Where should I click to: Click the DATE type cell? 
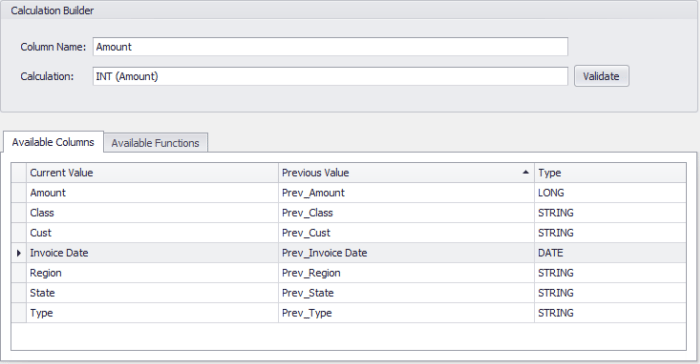click(x=610, y=253)
